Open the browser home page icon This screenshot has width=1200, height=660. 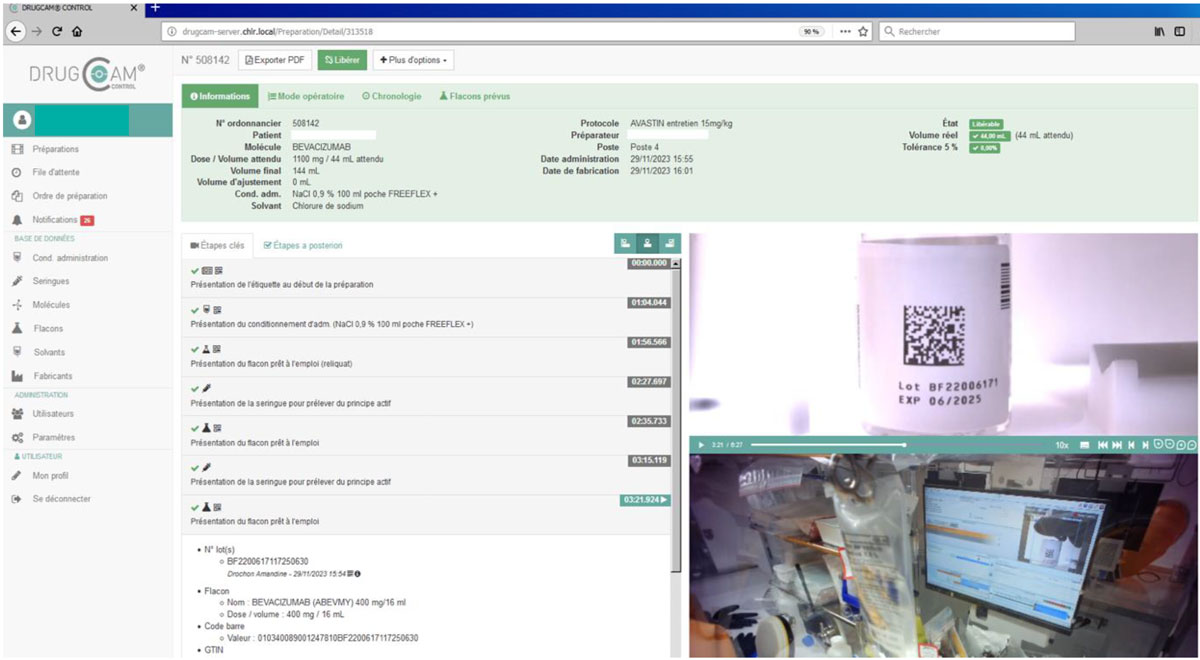[77, 32]
